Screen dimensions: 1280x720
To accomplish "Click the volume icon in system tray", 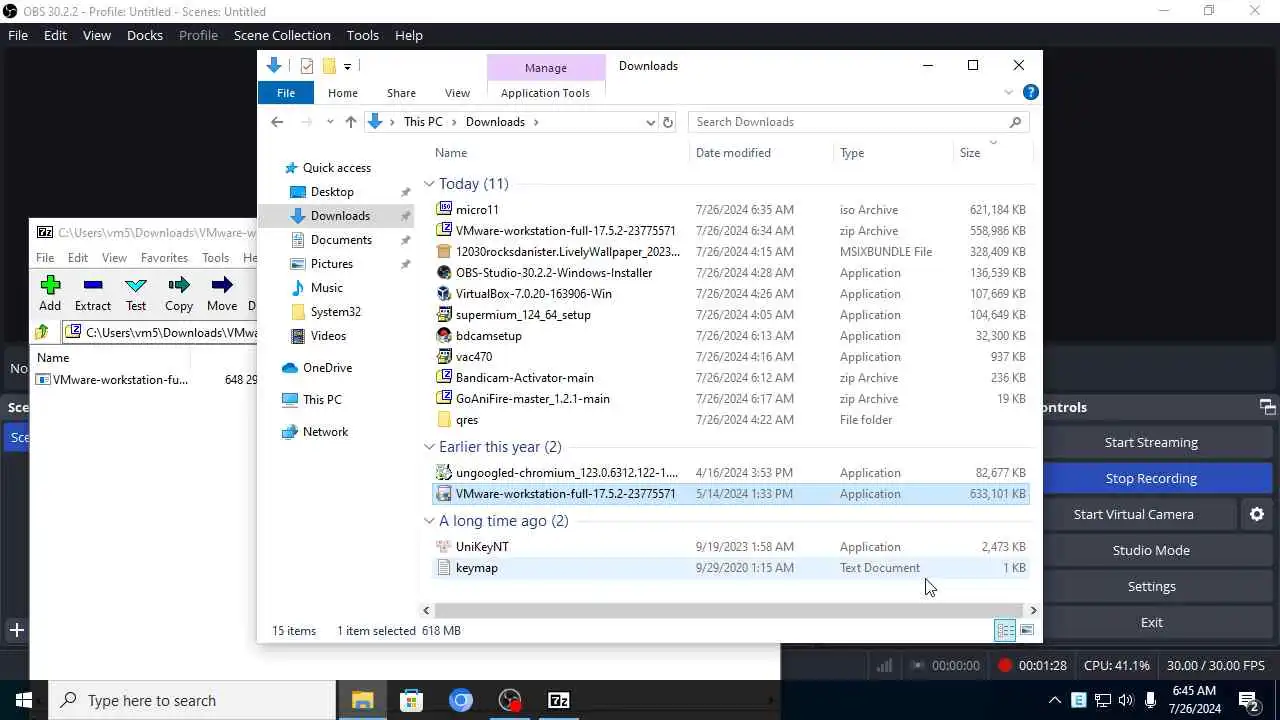I will (1126, 700).
